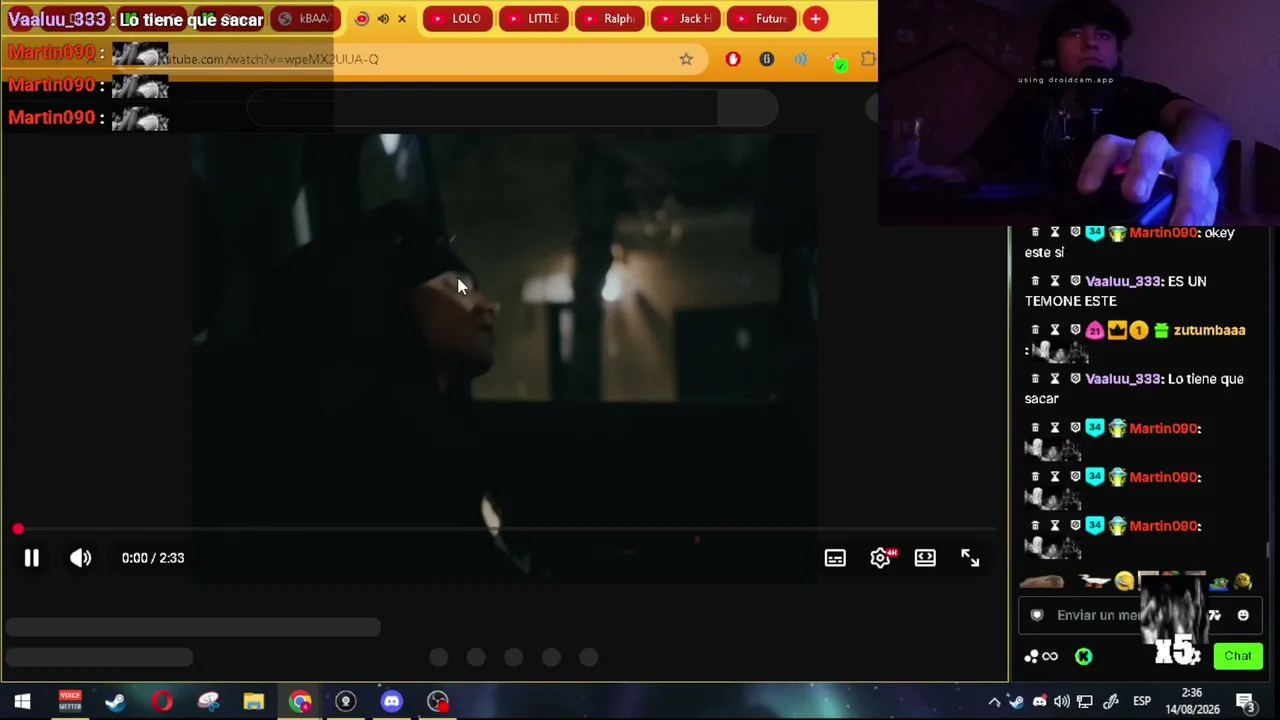Show hidden system tray icons

tap(994, 701)
